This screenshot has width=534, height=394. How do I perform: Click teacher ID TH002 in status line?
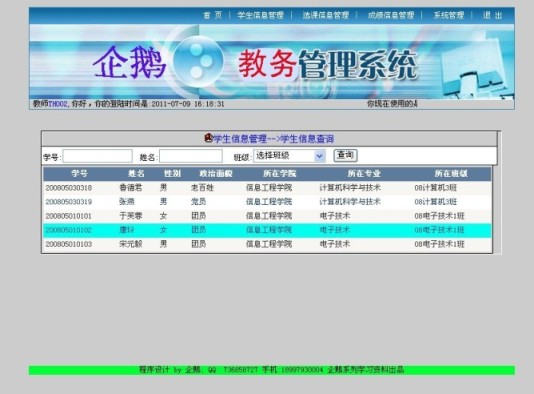click(58, 104)
